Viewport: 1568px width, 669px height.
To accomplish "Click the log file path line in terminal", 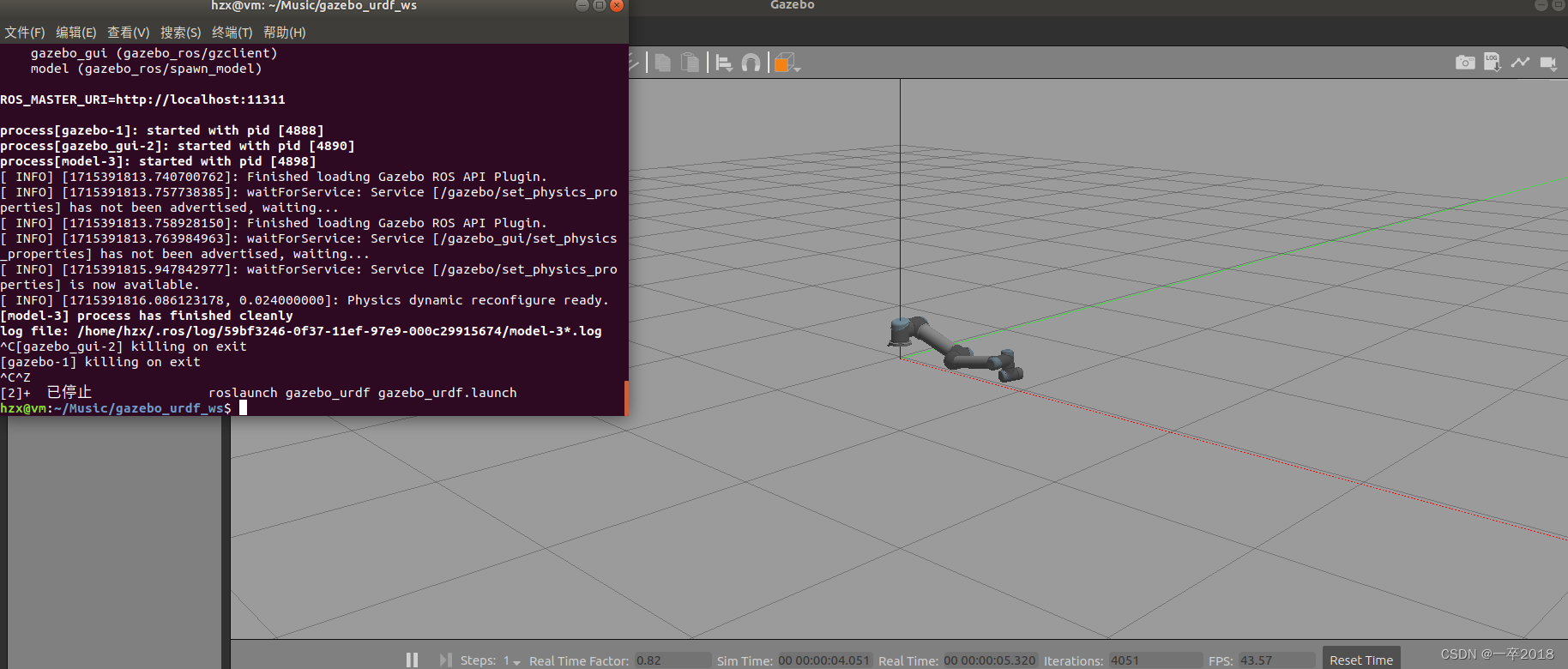I will (300, 331).
